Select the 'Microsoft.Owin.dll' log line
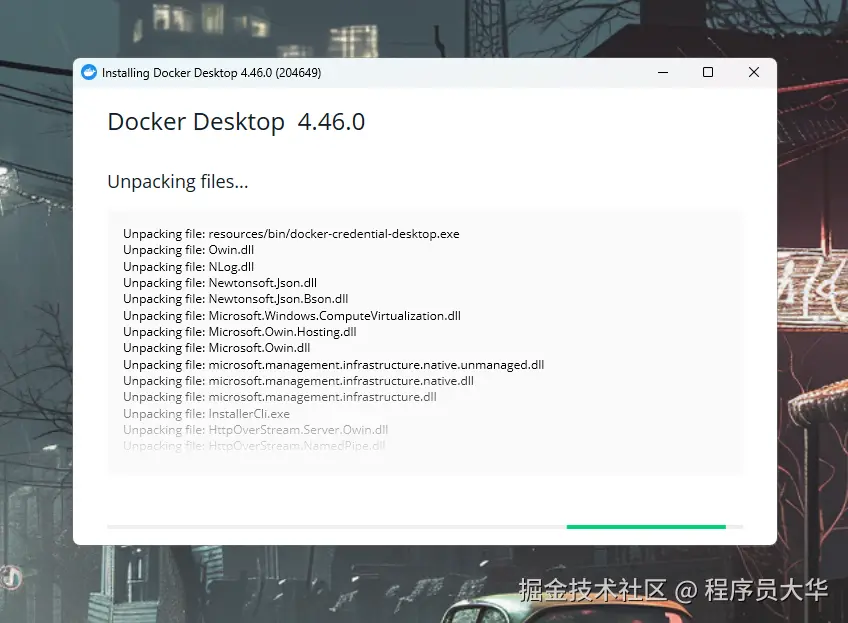Viewport: 848px width, 623px height. click(x=217, y=348)
